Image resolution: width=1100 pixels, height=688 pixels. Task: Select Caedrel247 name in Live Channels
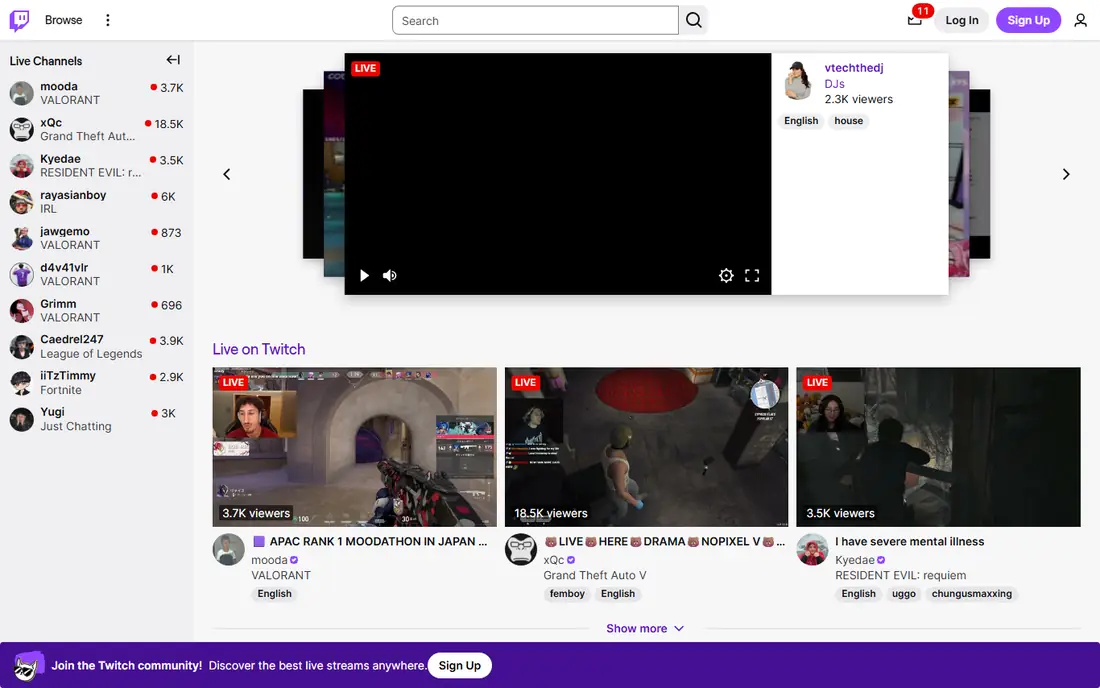click(72, 339)
